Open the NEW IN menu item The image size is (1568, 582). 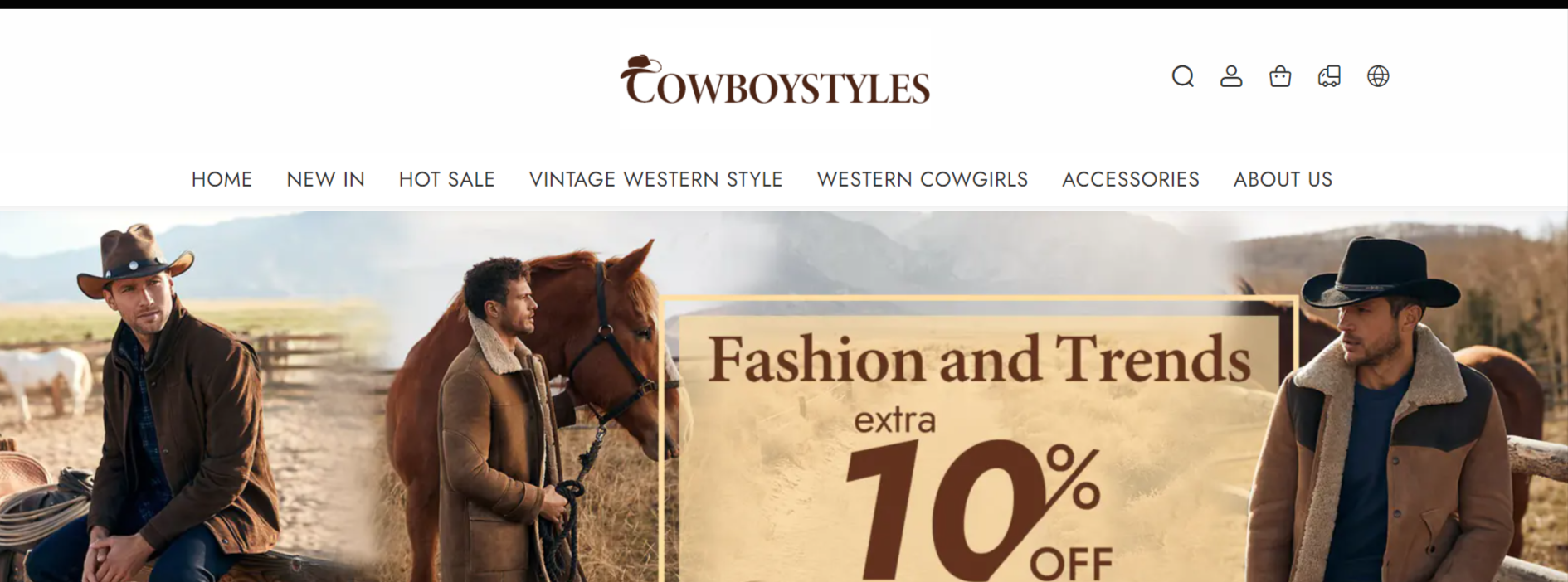(x=325, y=179)
